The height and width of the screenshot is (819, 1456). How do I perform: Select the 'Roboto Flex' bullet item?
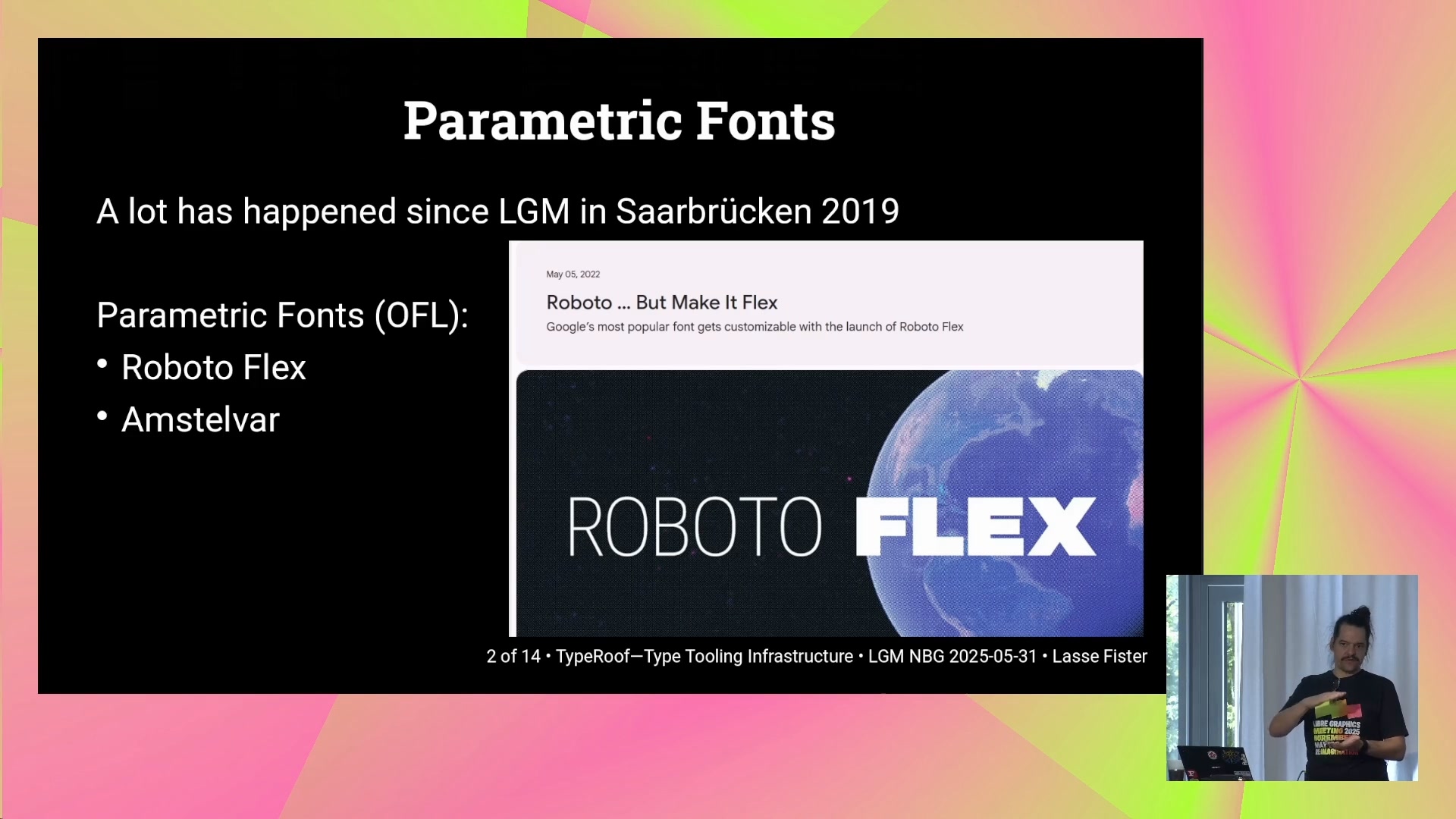(213, 368)
